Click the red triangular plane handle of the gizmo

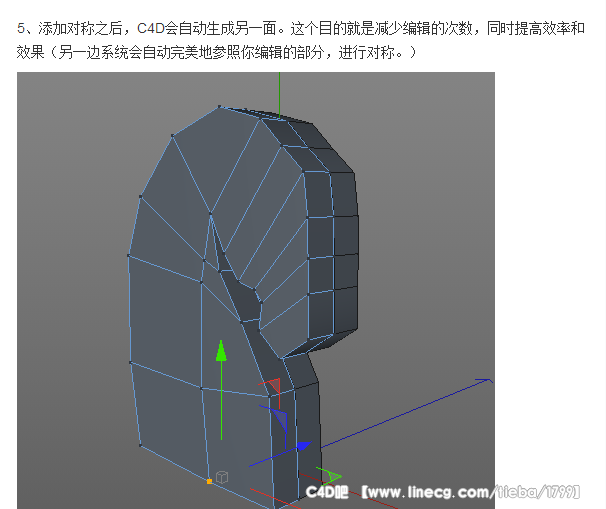(274, 386)
